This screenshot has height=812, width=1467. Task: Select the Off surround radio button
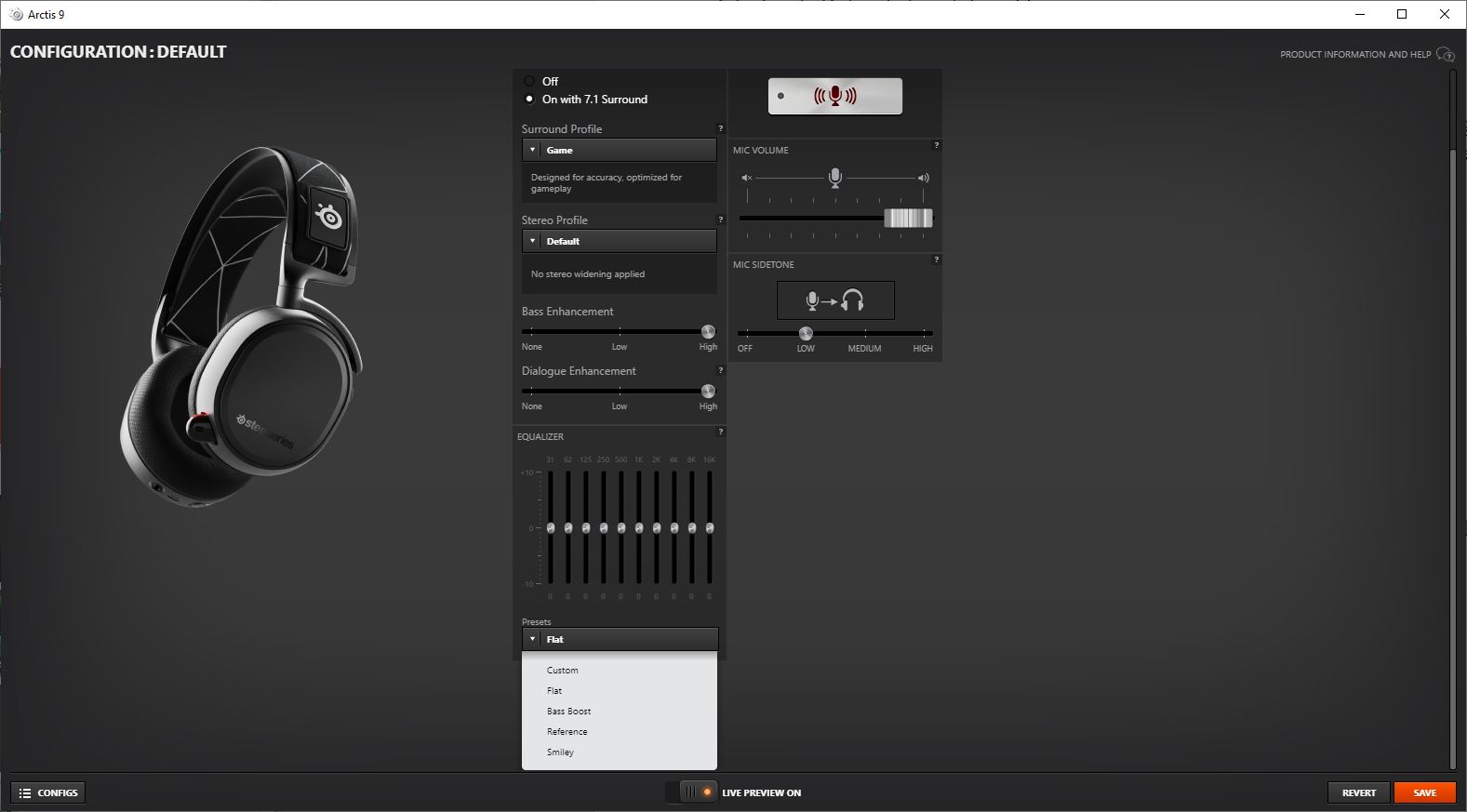pyautogui.click(x=530, y=81)
